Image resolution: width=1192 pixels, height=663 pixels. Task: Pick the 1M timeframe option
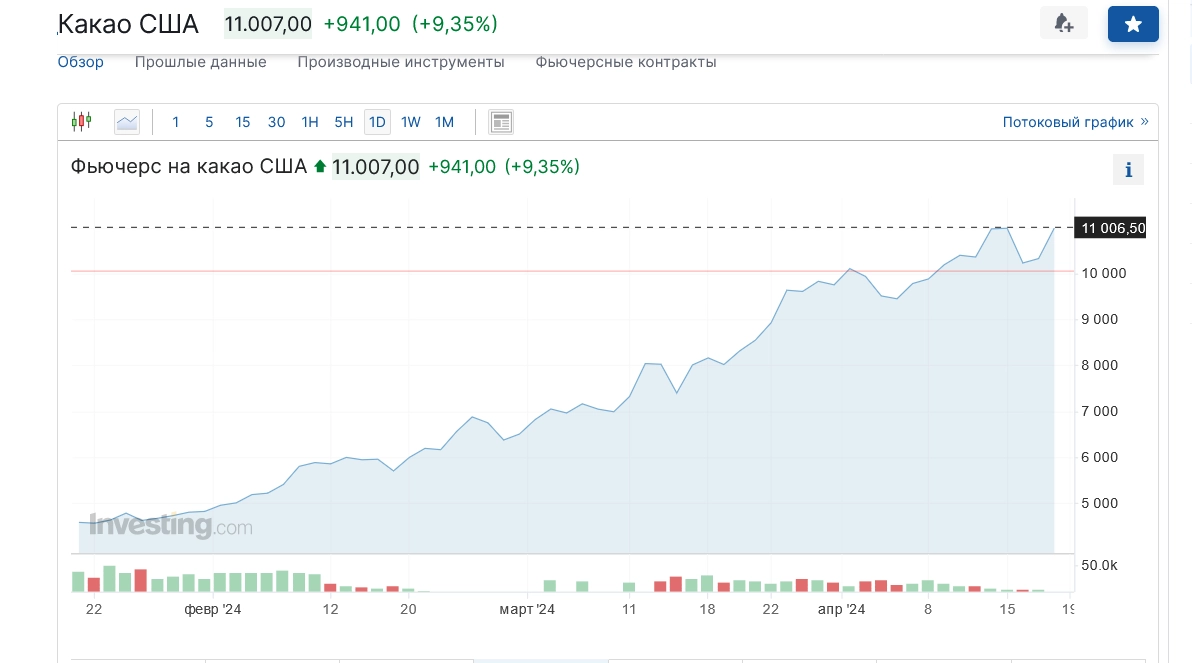444,122
